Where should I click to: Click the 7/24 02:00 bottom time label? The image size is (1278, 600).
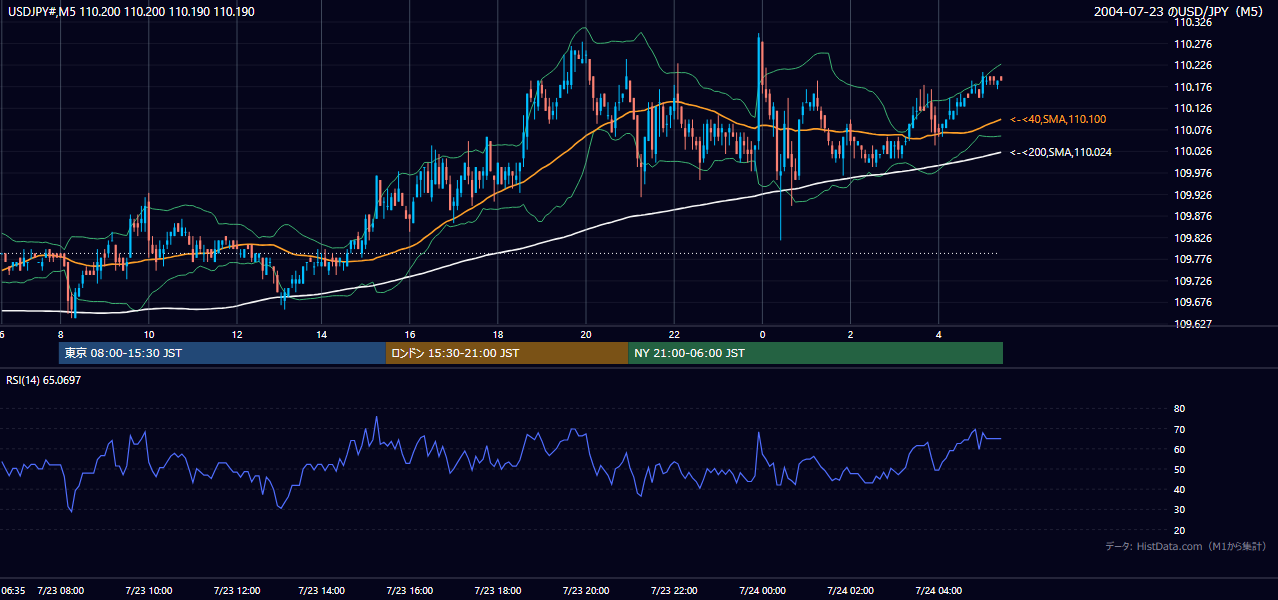850,591
